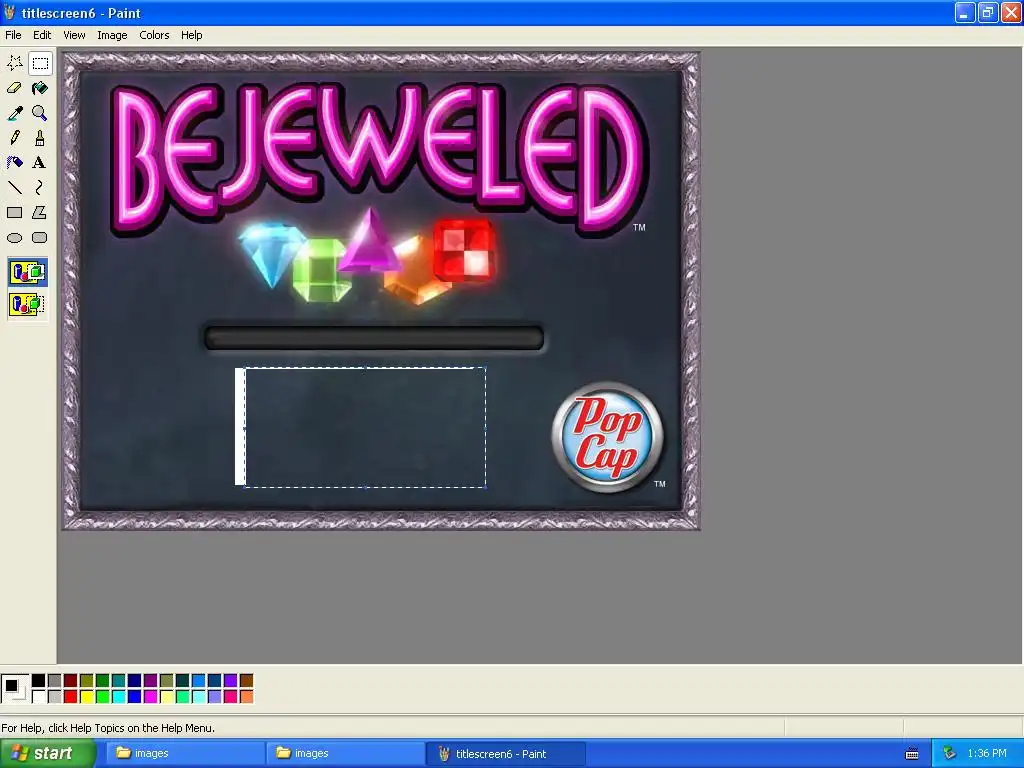Open the File menu

coord(13,35)
